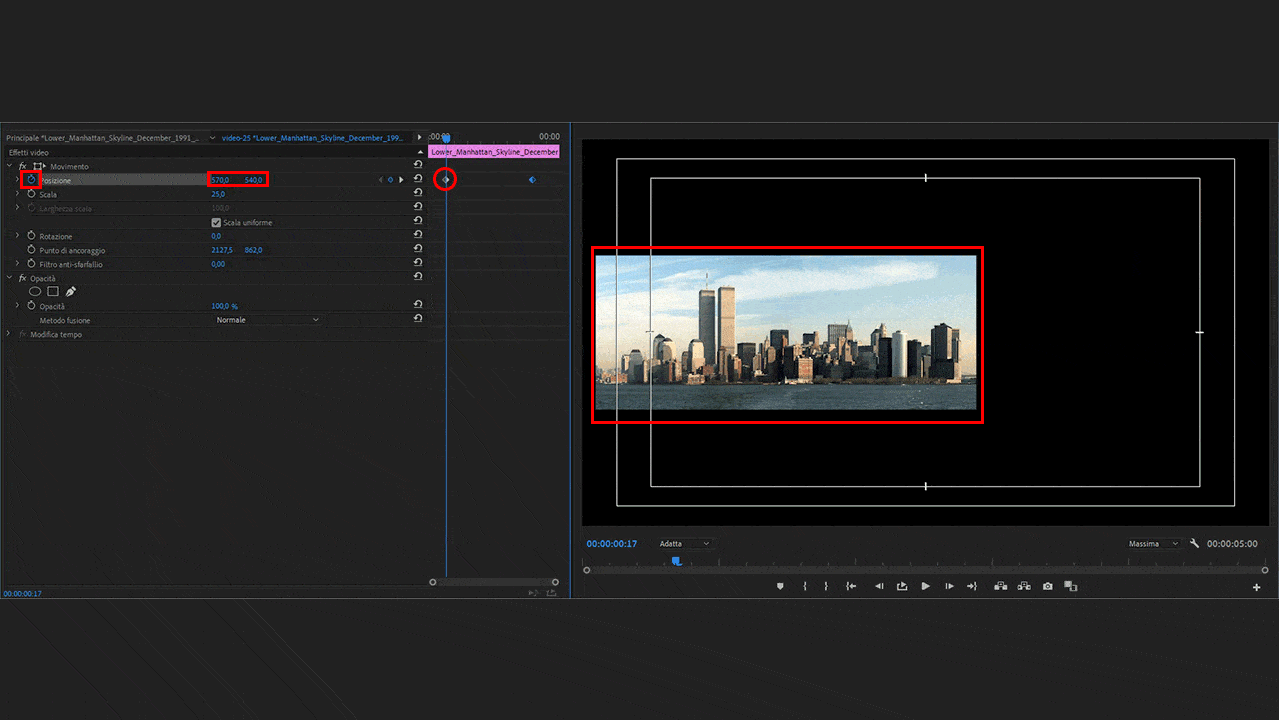Add a marker in the program monitor
Viewport: 1280px width, 720px height.
point(780,586)
